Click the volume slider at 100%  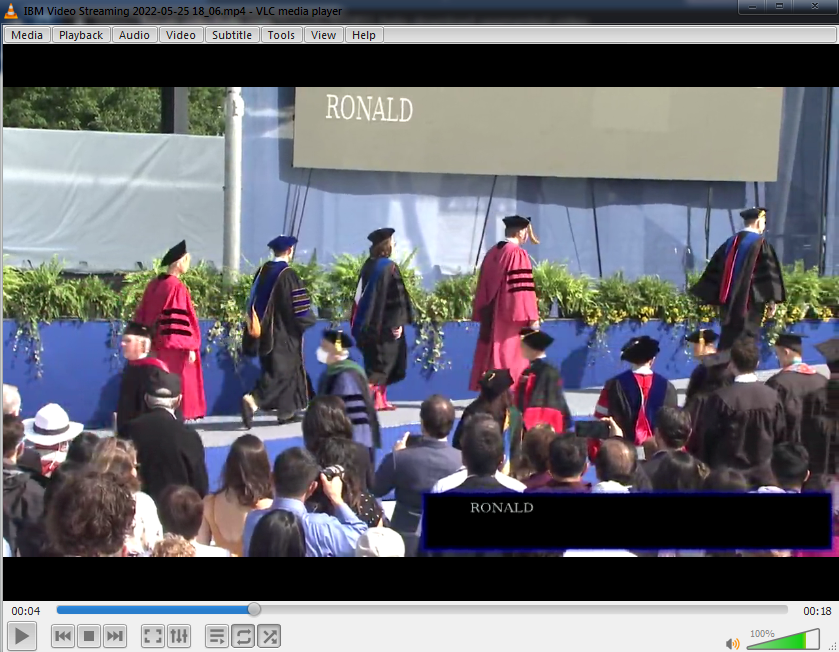tap(783, 639)
